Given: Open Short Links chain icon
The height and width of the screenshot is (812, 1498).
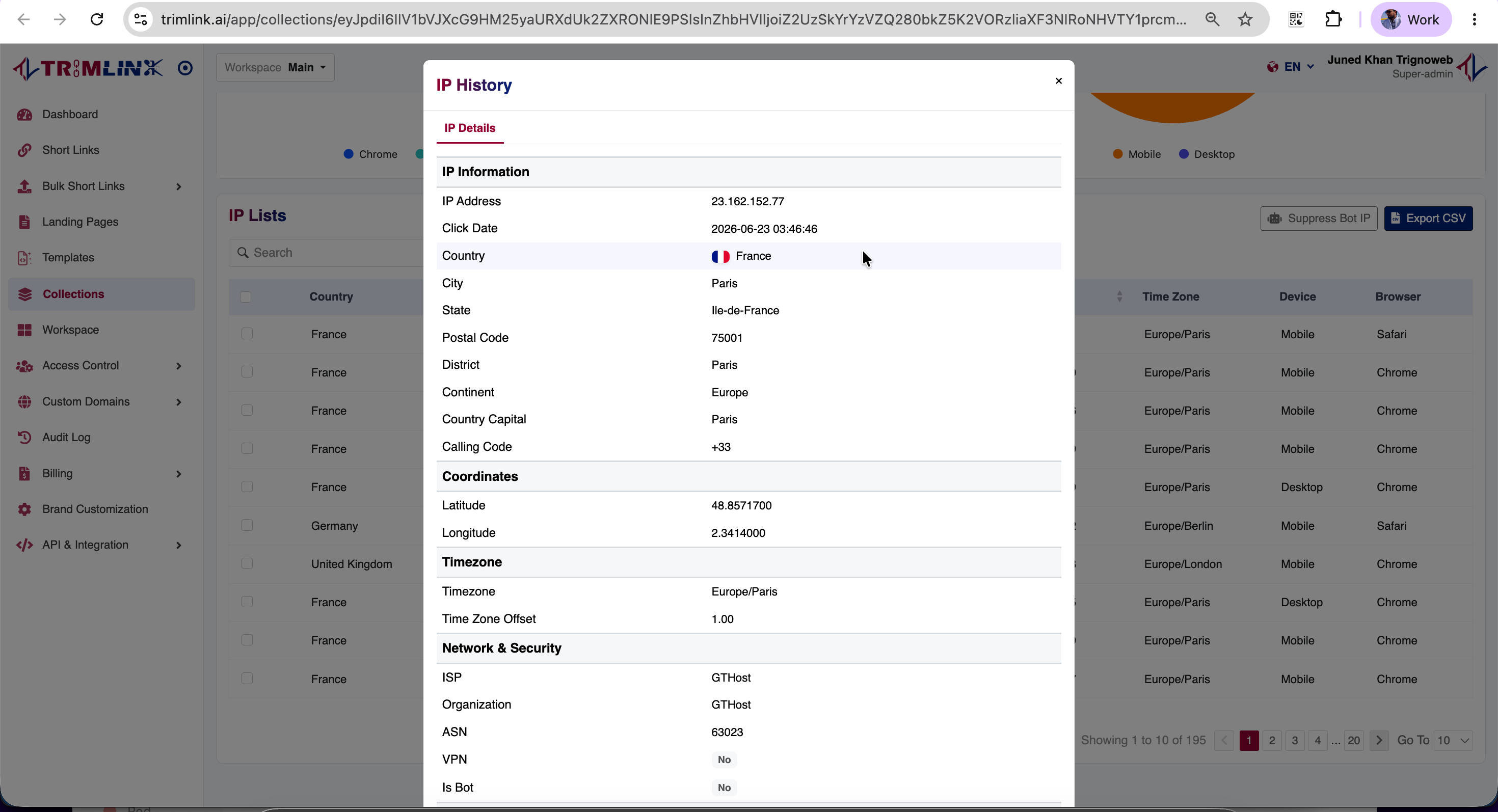Looking at the screenshot, I should 24,150.
